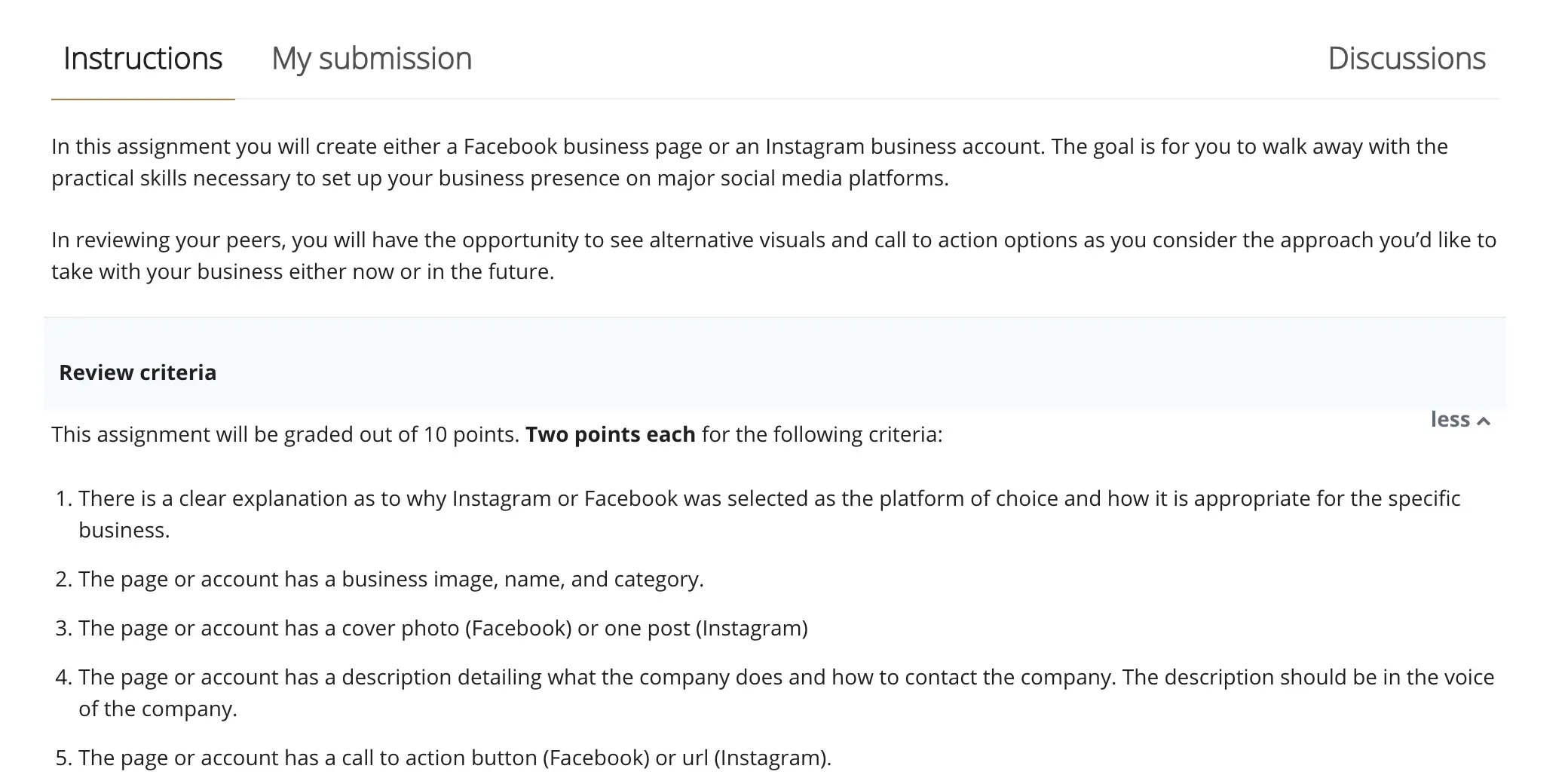Image resolution: width=1568 pixels, height=784 pixels.
Task: Open the My submission tab
Action: [x=372, y=59]
